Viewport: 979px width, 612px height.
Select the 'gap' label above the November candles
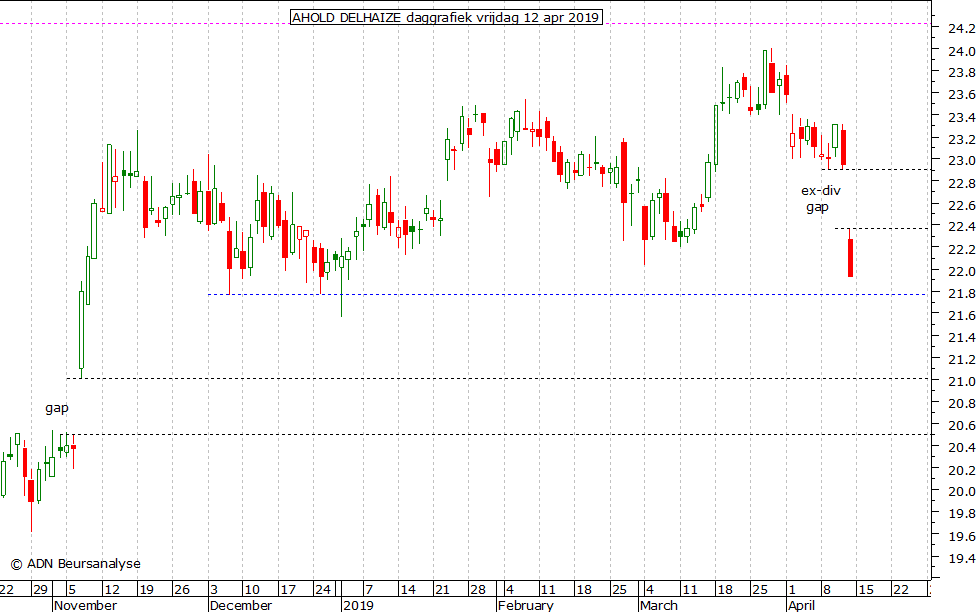57,408
